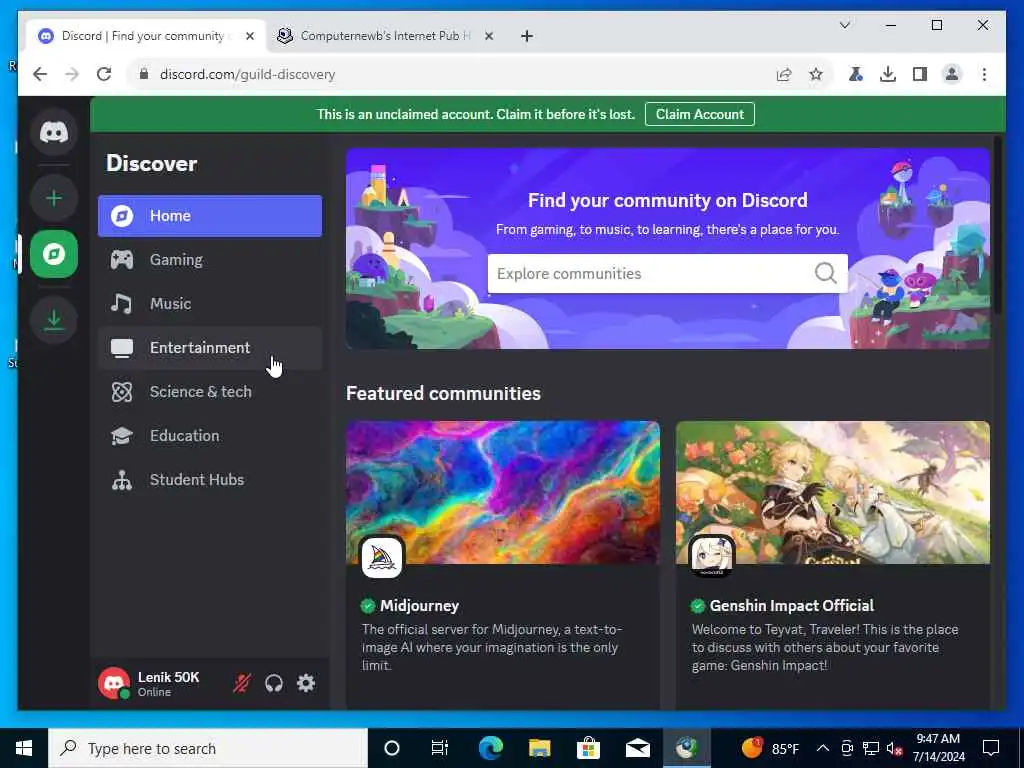Open User Settings gear icon
This screenshot has width=1024, height=768.
tap(306, 683)
